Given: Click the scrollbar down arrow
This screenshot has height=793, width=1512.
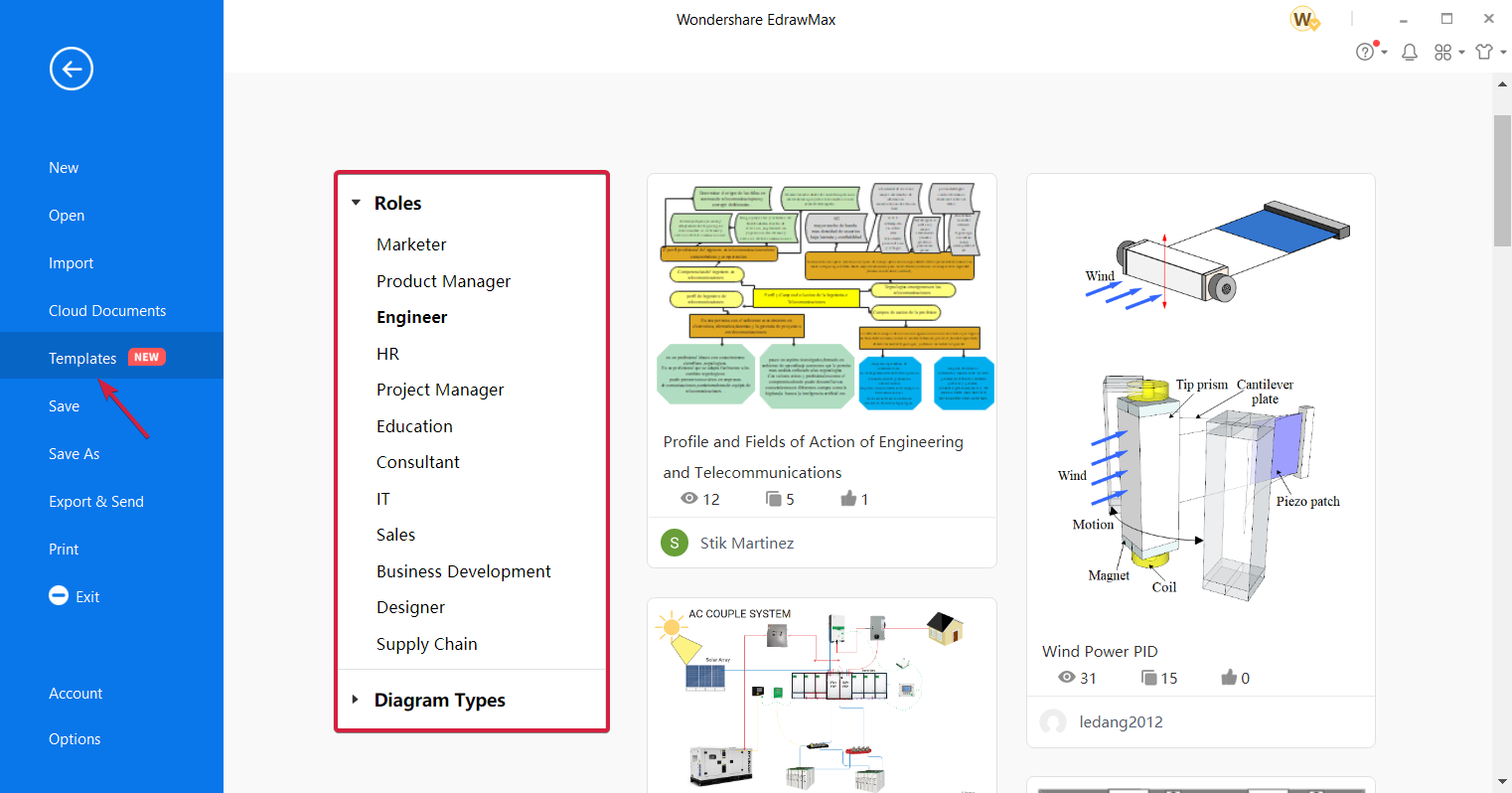Looking at the screenshot, I should pos(1502,781).
